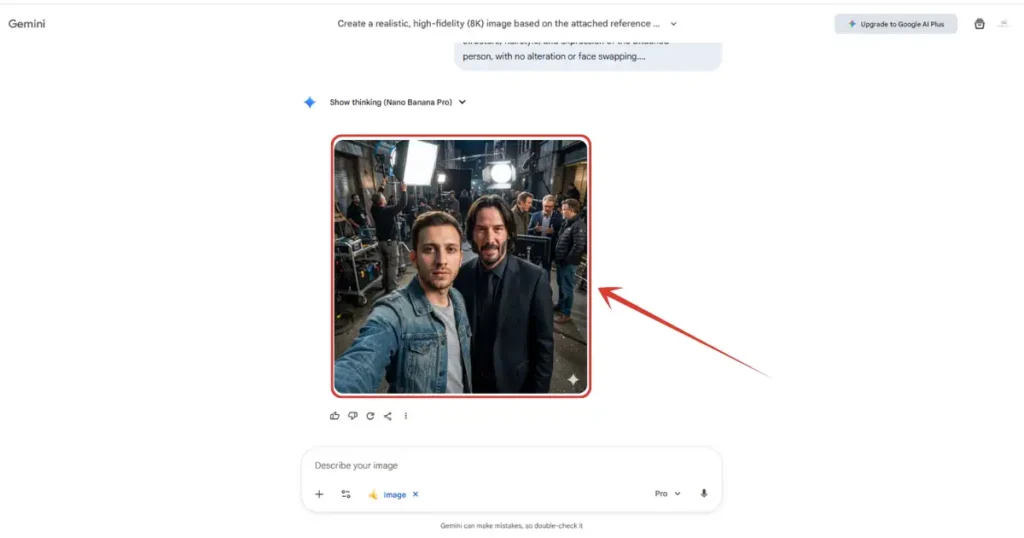Give thumbs up to the response
Screen dimensions: 1024x538
pos(334,416)
